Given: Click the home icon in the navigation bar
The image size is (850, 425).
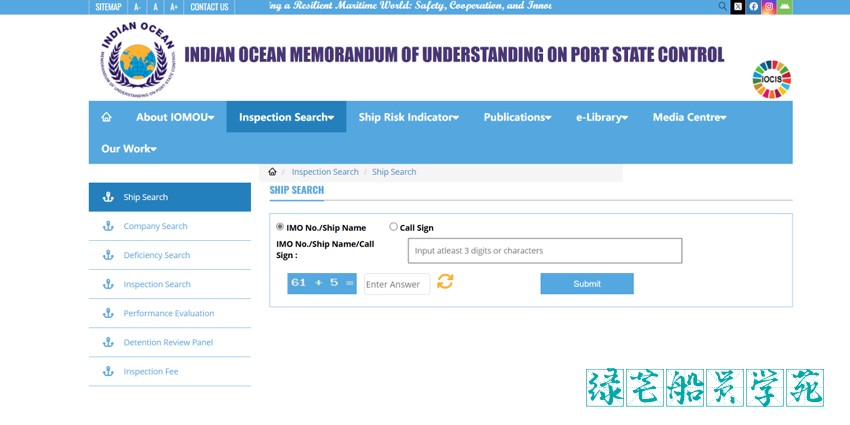Looking at the screenshot, I should point(106,117).
